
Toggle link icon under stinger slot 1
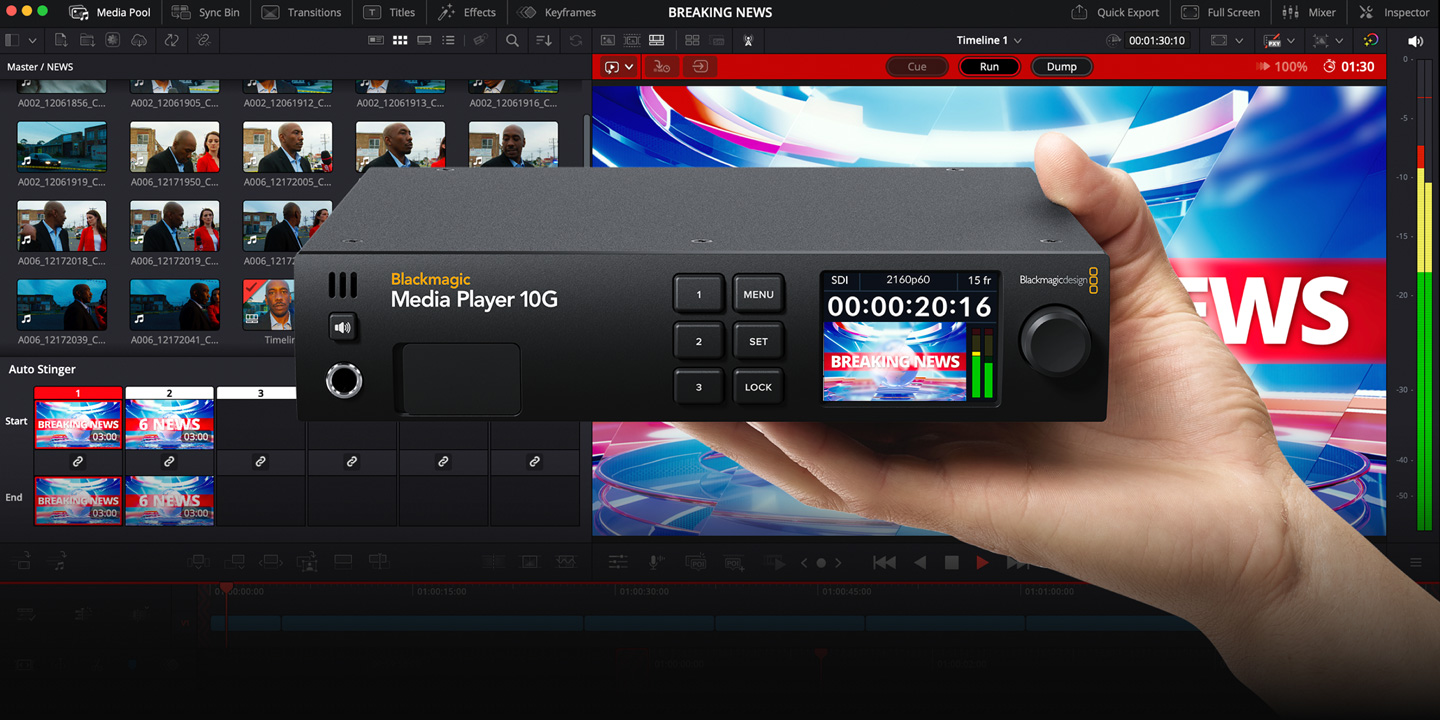point(78,462)
